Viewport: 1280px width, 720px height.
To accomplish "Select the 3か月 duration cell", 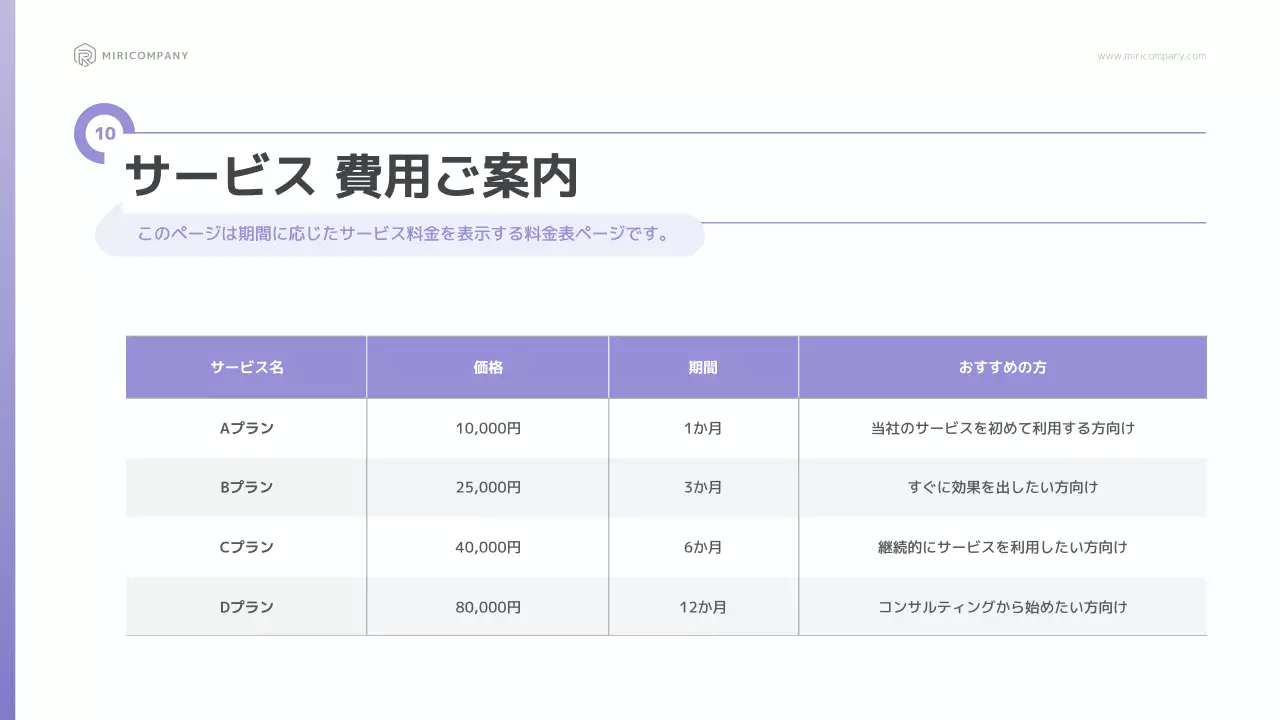I will (703, 487).
